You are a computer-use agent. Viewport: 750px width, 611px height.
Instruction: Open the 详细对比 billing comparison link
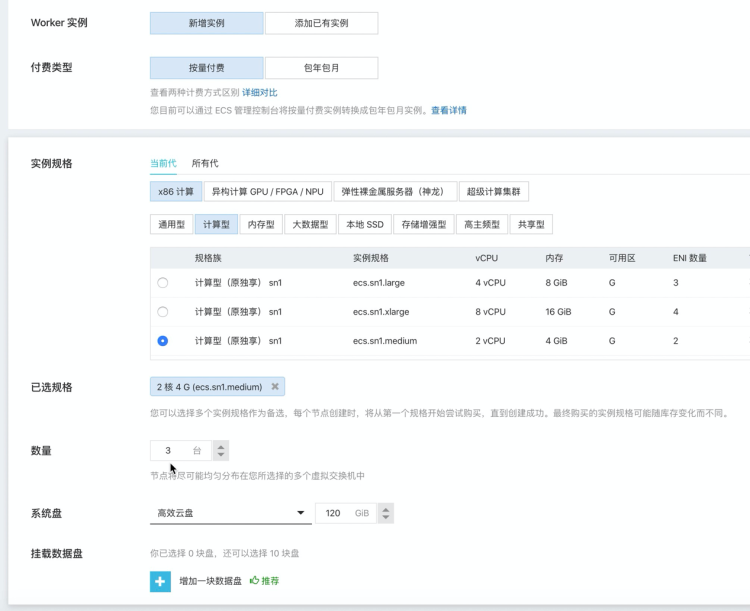260,92
